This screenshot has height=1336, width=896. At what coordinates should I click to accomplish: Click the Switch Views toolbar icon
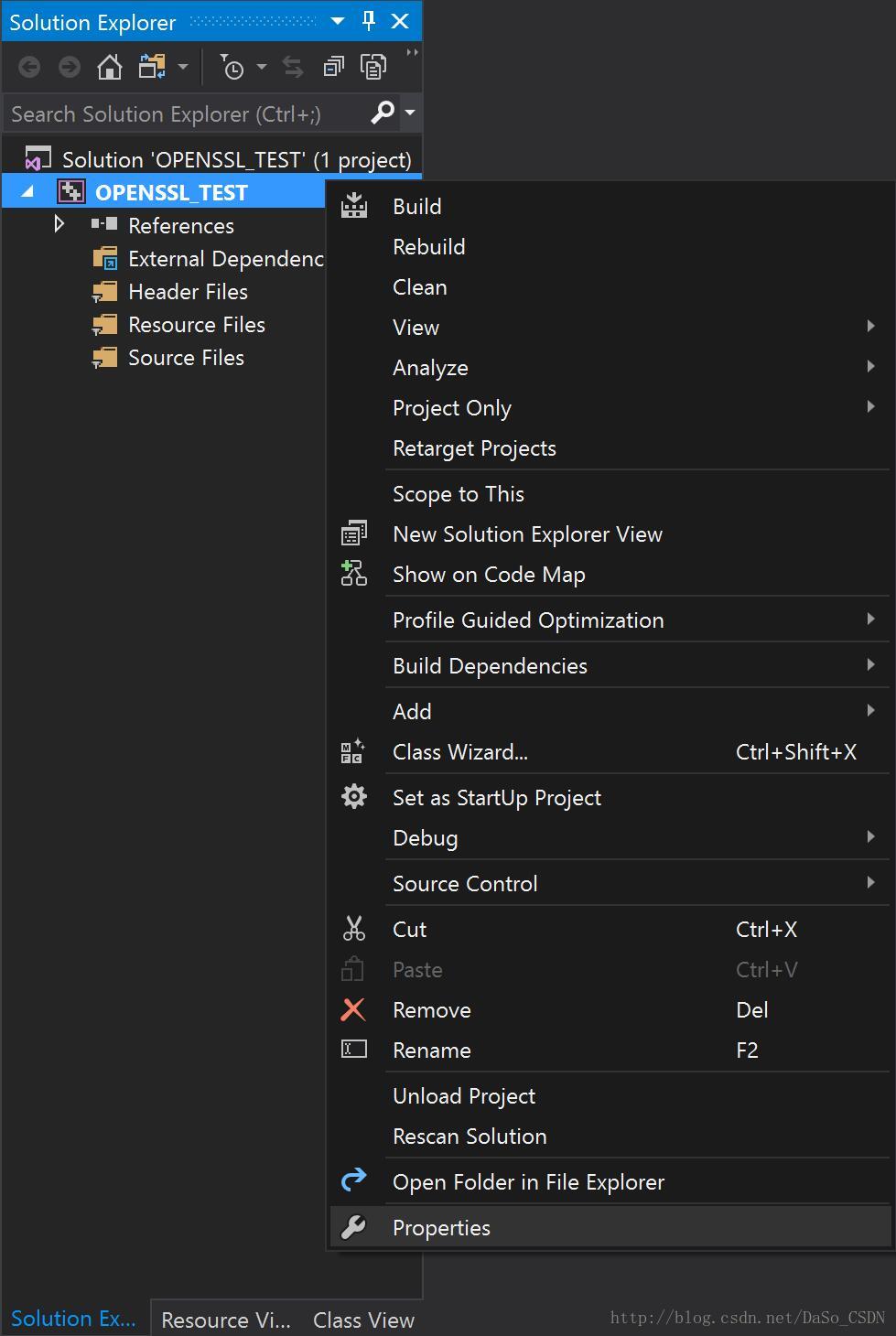152,67
